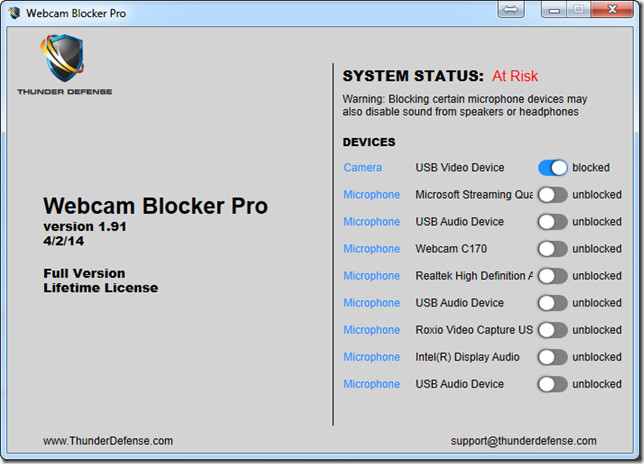Viewport: 644px width, 464px height.
Task: Open the www.ThunderDefense.com website link
Action: [x=108, y=441]
